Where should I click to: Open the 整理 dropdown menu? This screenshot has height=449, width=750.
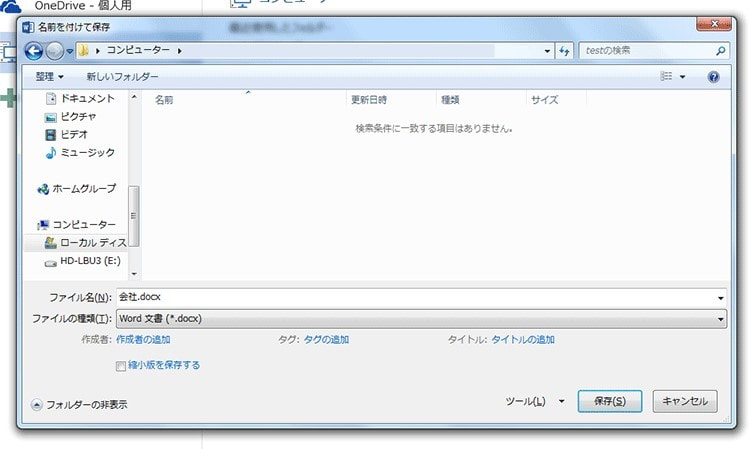[49, 76]
